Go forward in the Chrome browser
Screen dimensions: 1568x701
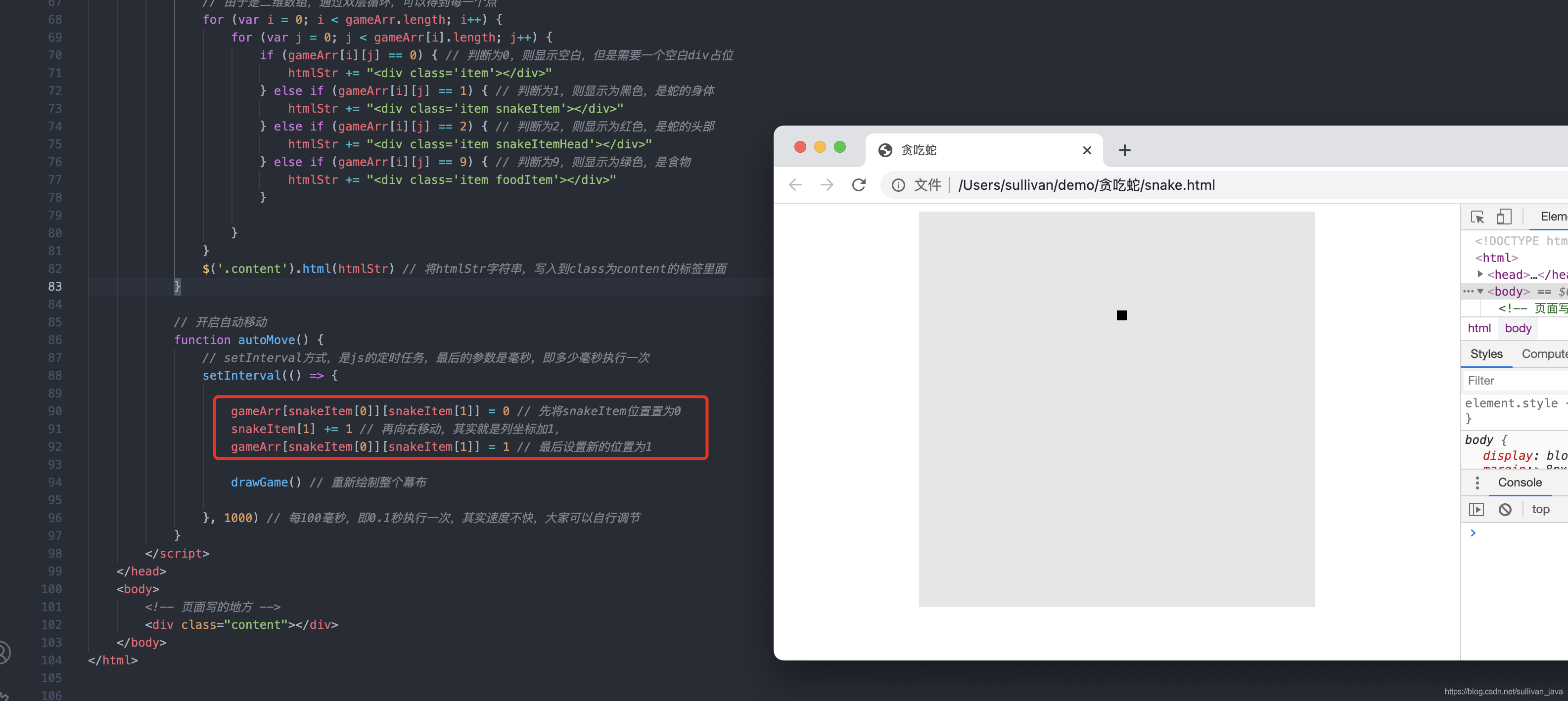tap(827, 185)
